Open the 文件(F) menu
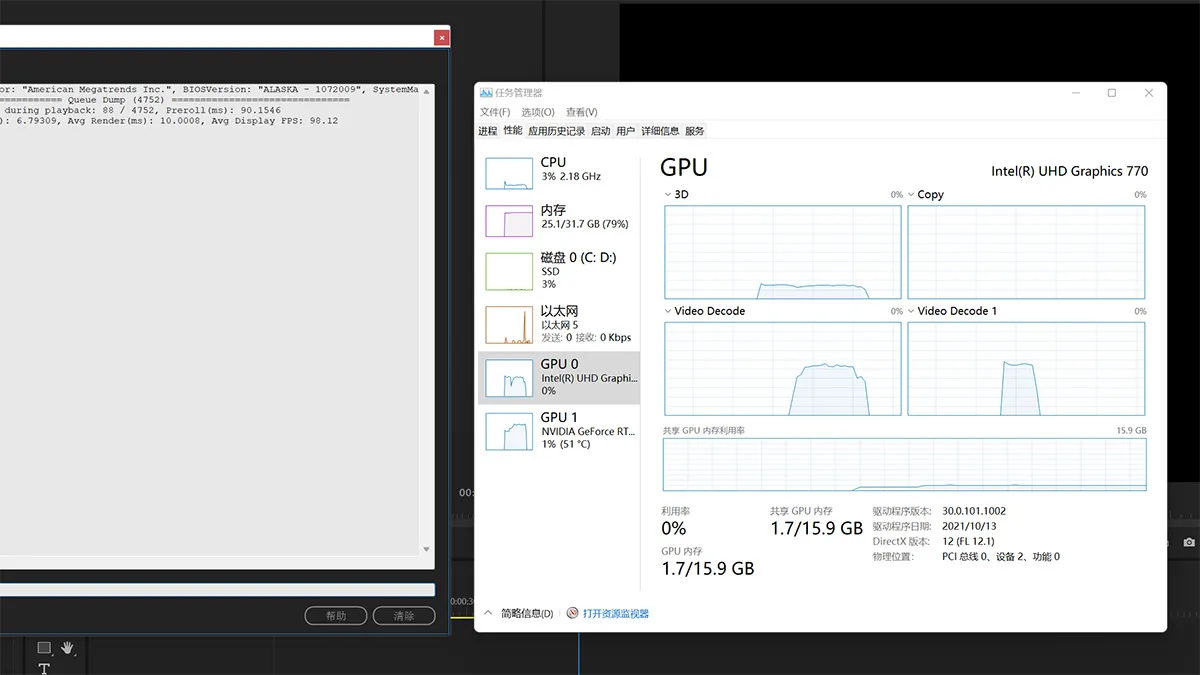1200x675 pixels. pos(495,112)
